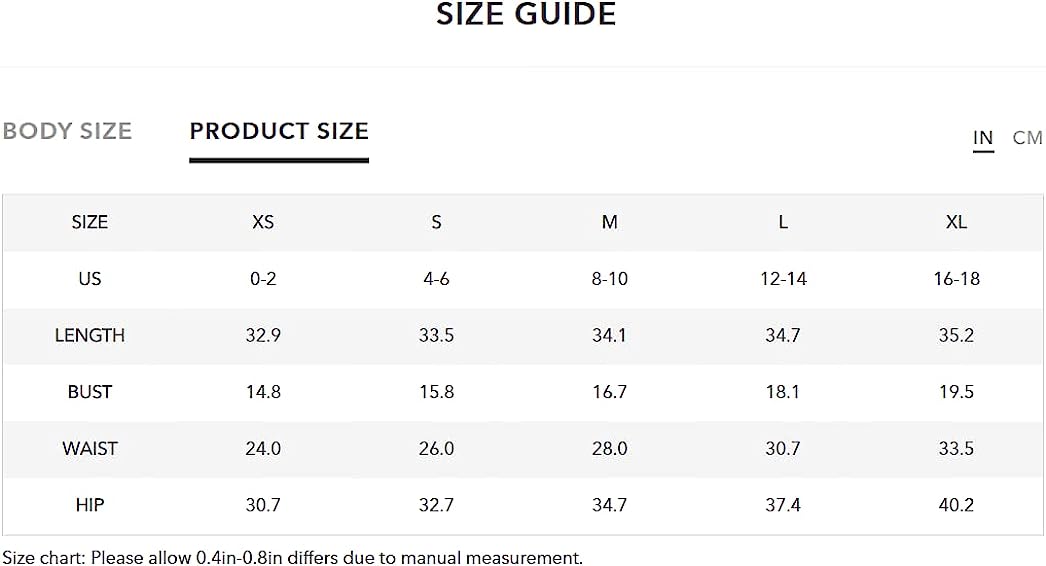1046x566 pixels.
Task: Click the size chart measurement note
Action: [x=292, y=557]
